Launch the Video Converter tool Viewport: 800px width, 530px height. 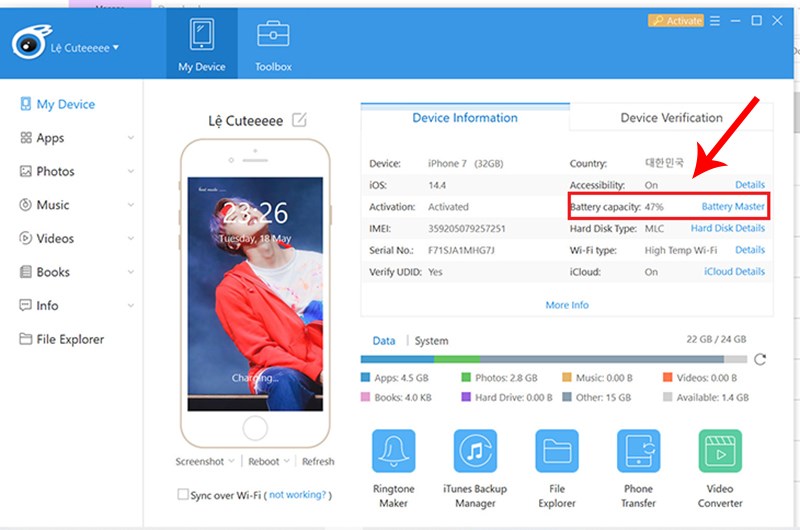click(x=720, y=451)
